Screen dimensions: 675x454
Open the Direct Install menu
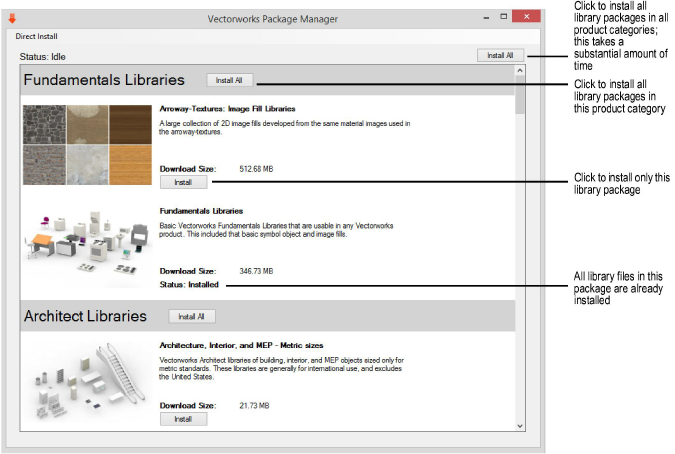(x=37, y=37)
